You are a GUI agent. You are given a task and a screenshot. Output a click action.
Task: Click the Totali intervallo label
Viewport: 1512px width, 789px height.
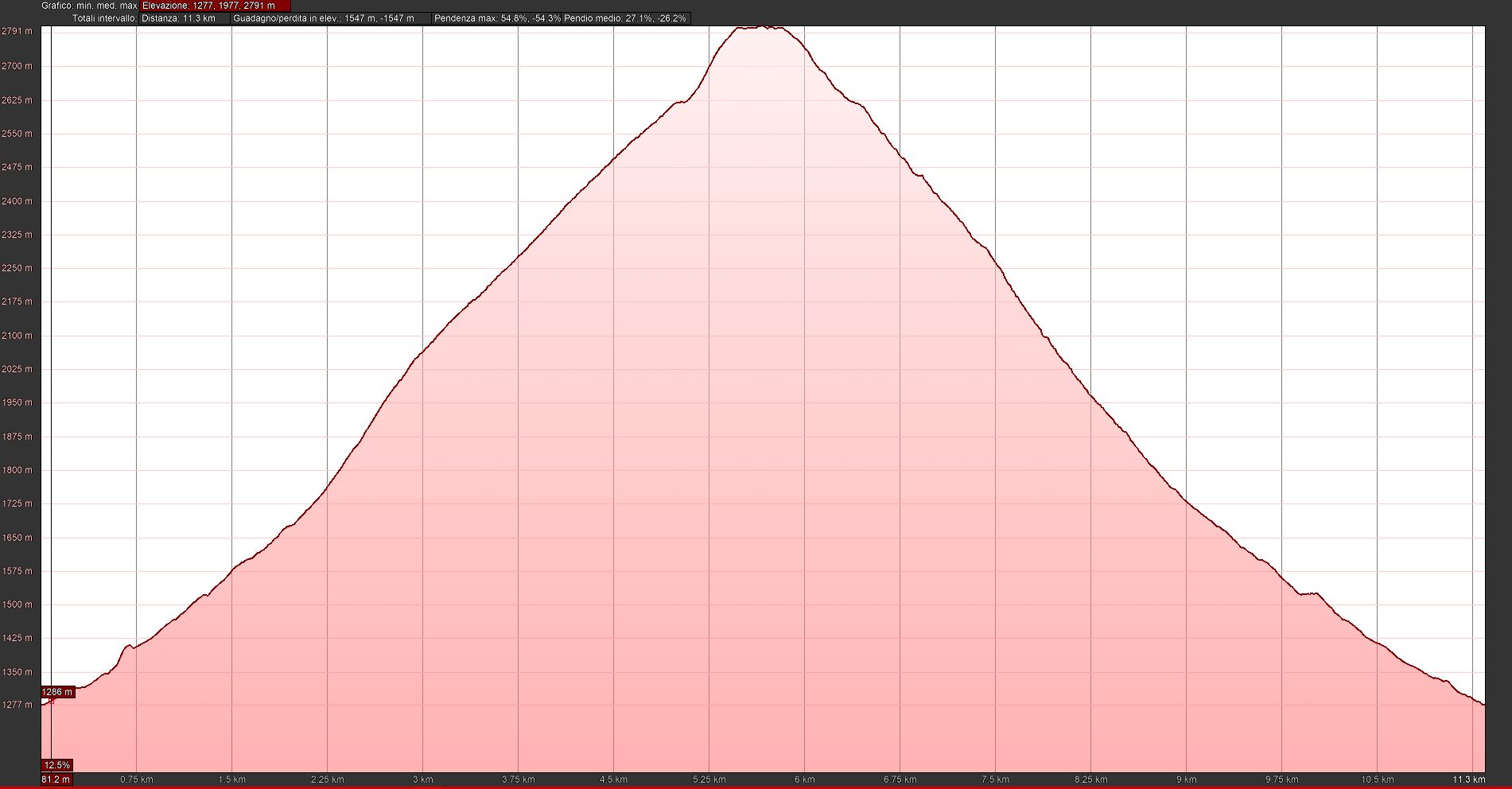click(x=103, y=18)
